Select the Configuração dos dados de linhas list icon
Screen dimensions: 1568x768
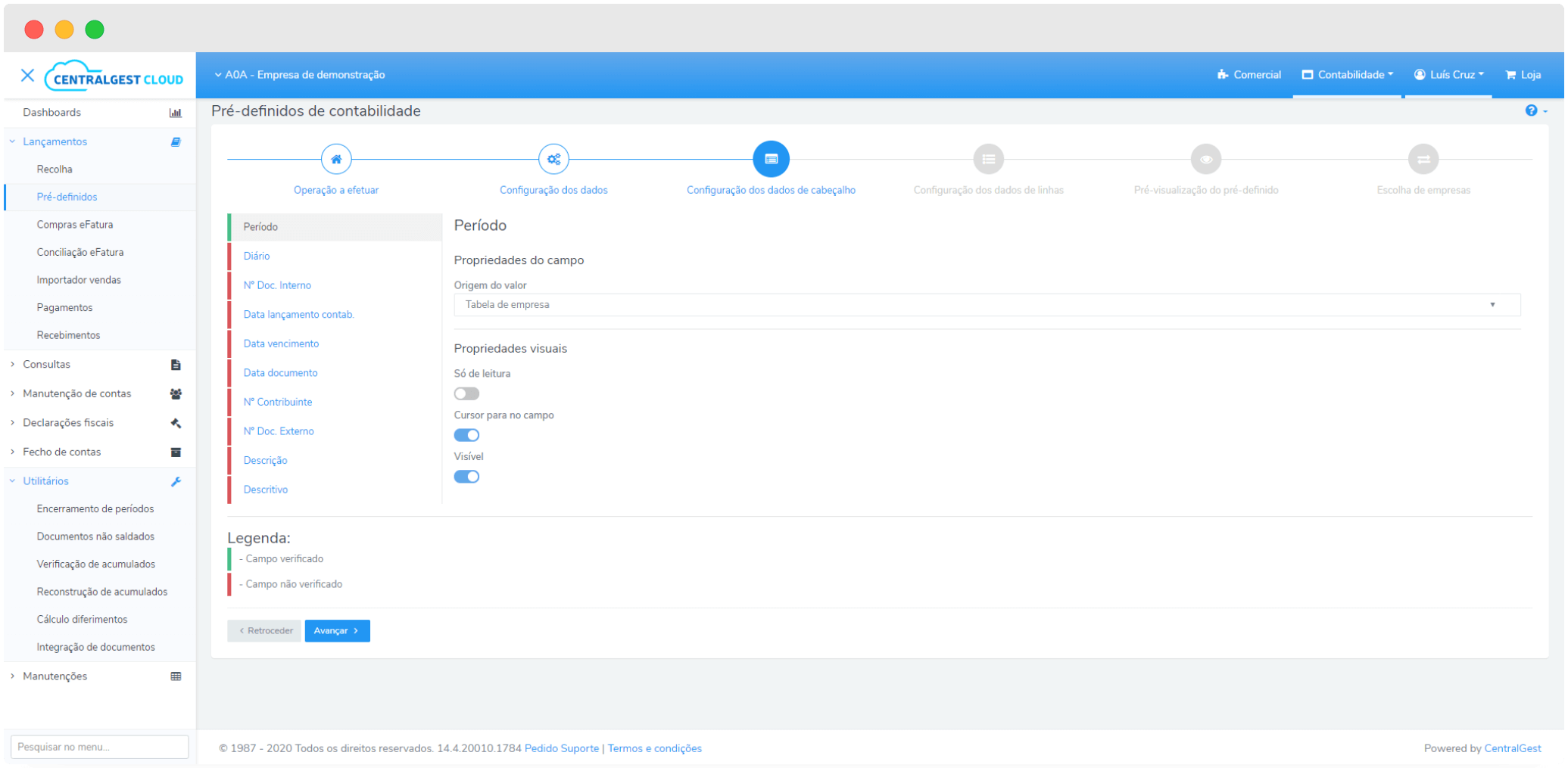(988, 159)
